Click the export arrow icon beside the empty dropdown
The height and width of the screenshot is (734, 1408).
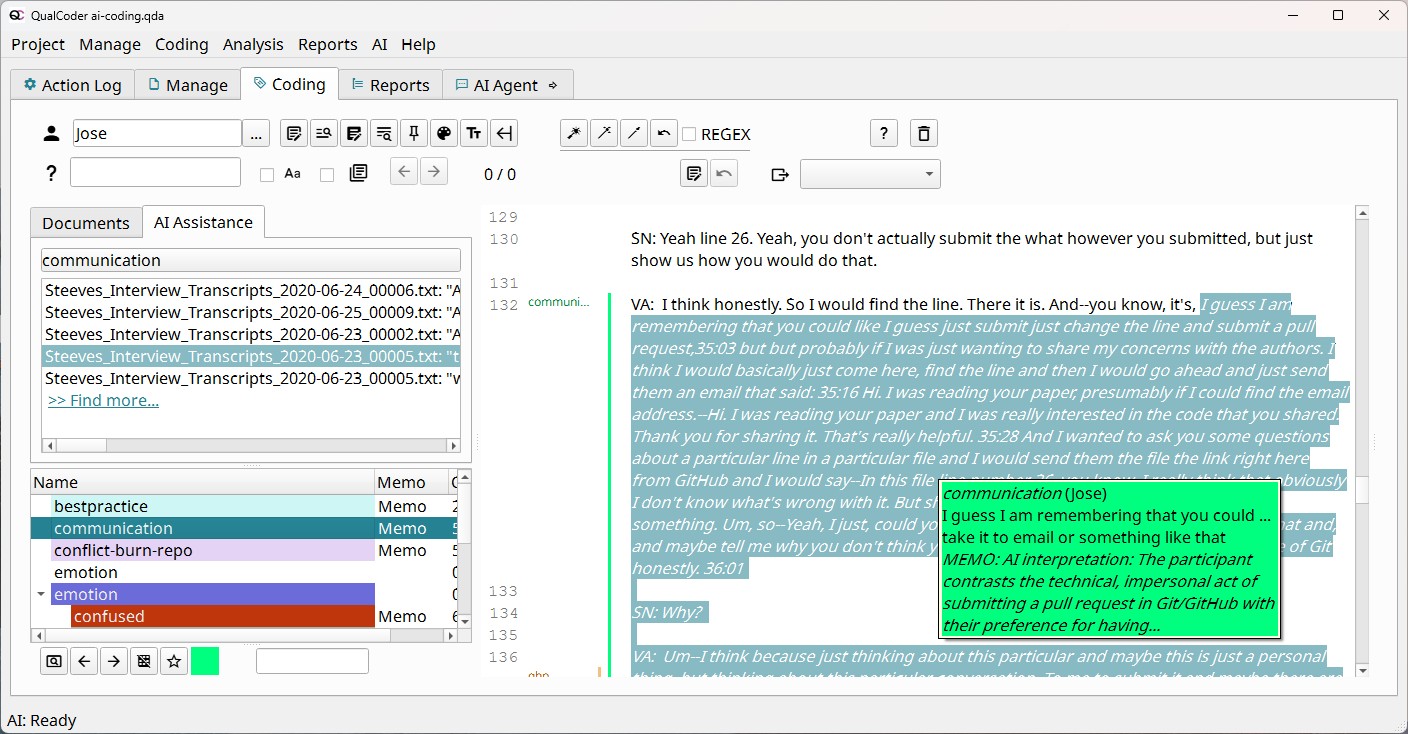click(x=781, y=175)
